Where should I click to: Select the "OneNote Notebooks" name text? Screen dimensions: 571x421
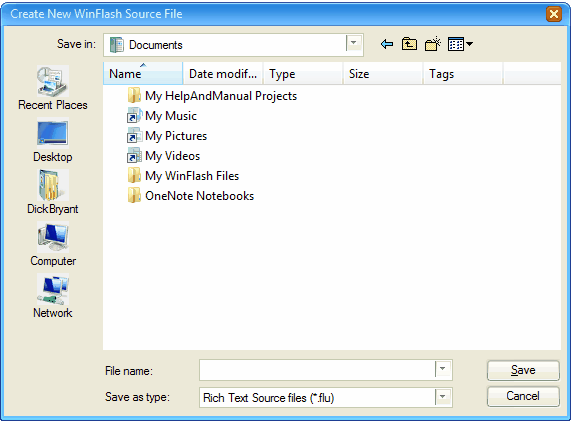pos(200,196)
